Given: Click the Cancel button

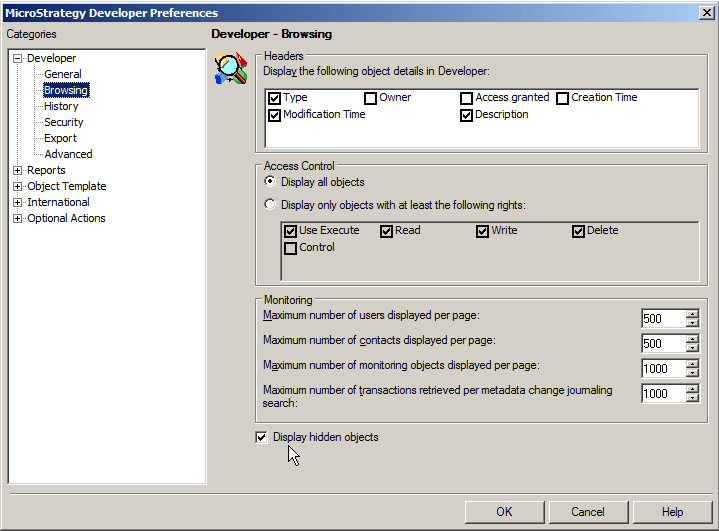Looking at the screenshot, I should click(588, 512).
